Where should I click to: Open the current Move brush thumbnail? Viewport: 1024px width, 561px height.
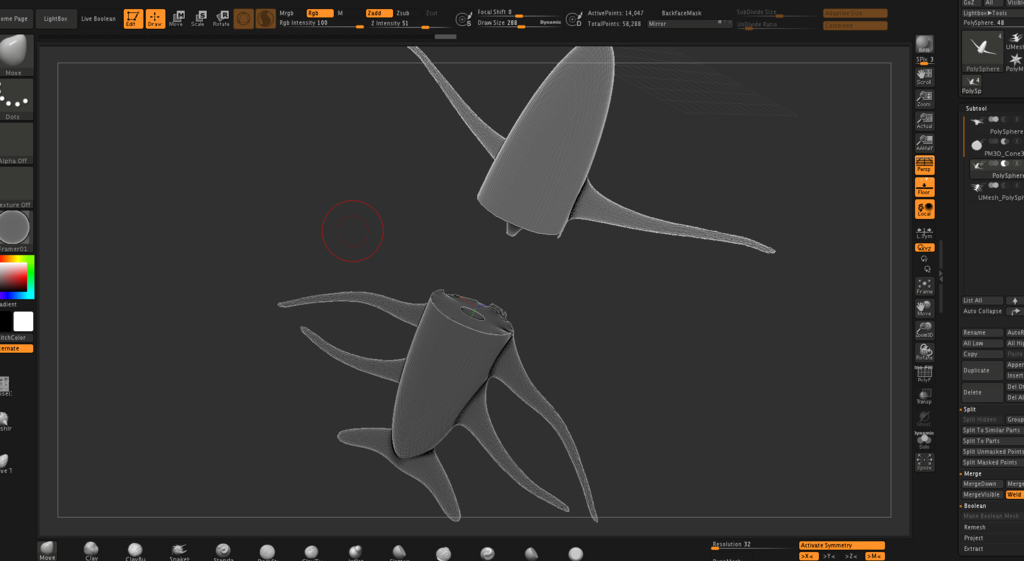click(15, 56)
